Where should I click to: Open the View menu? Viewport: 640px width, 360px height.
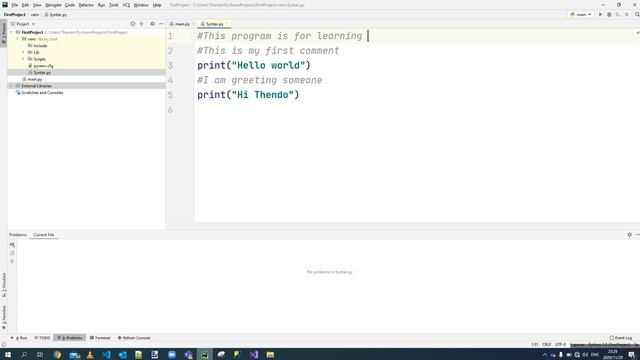tap(37, 5)
